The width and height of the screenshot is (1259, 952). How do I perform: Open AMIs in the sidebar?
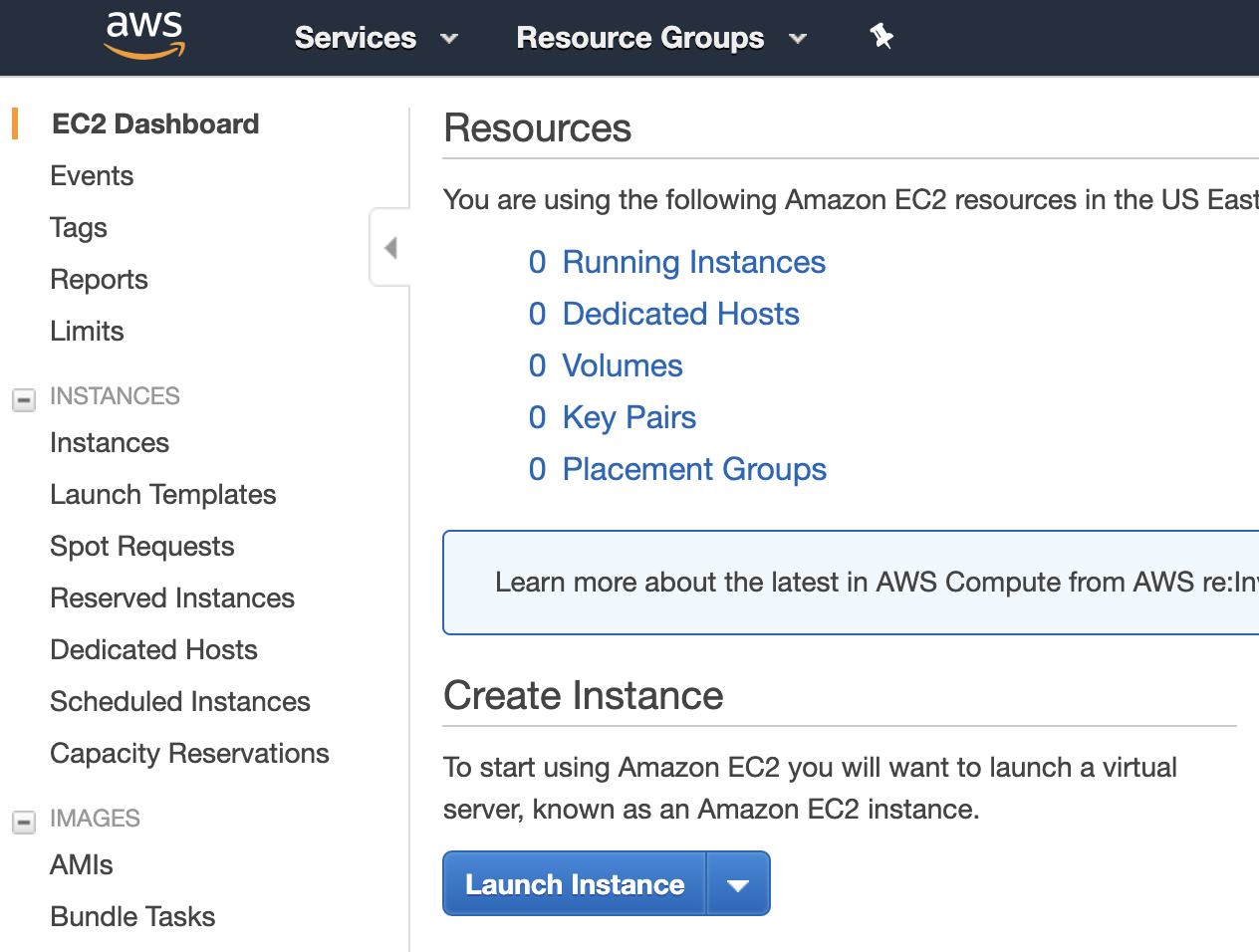82,864
